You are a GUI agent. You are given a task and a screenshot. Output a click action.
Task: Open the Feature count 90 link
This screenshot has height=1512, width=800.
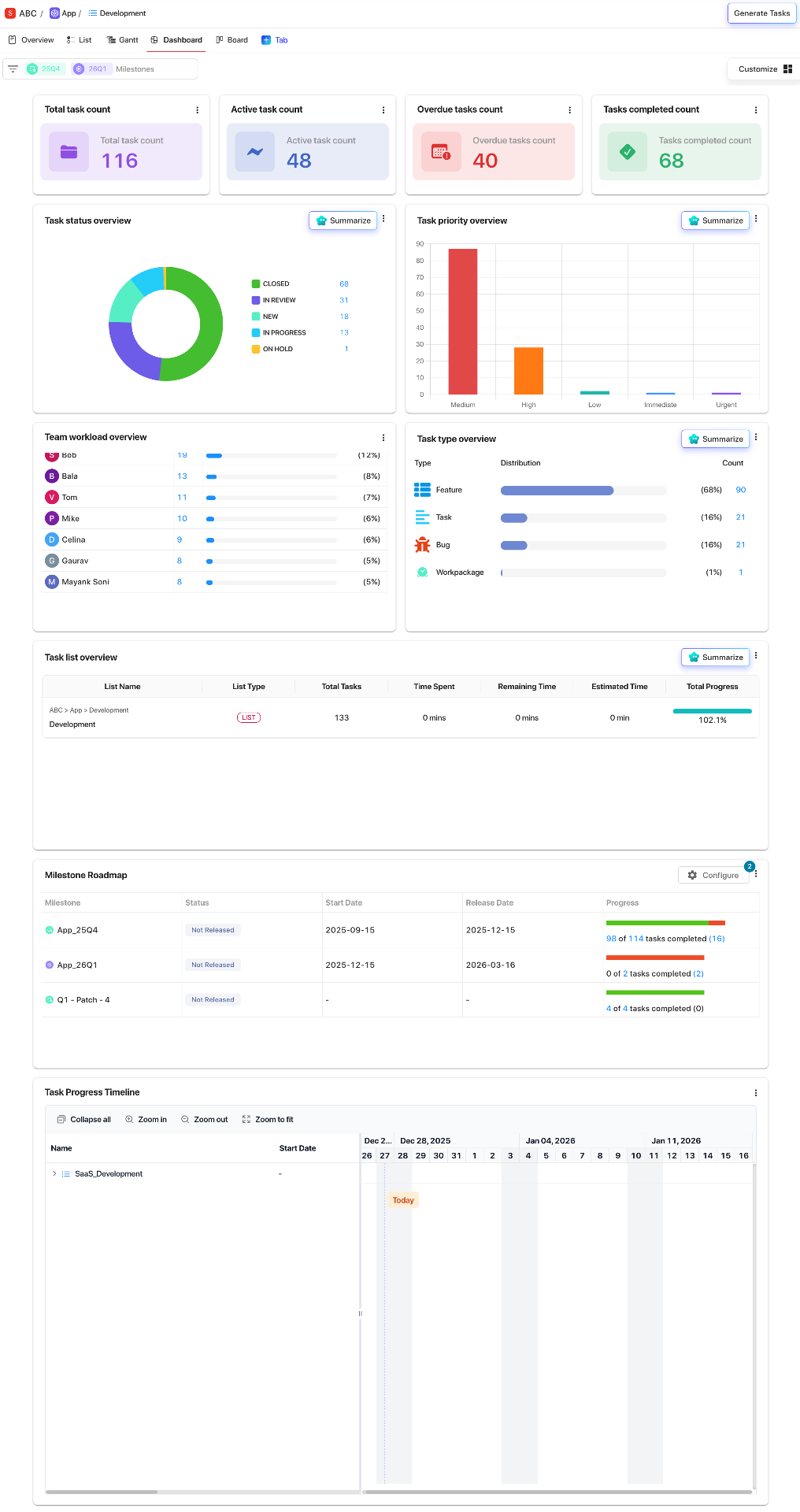pos(741,490)
